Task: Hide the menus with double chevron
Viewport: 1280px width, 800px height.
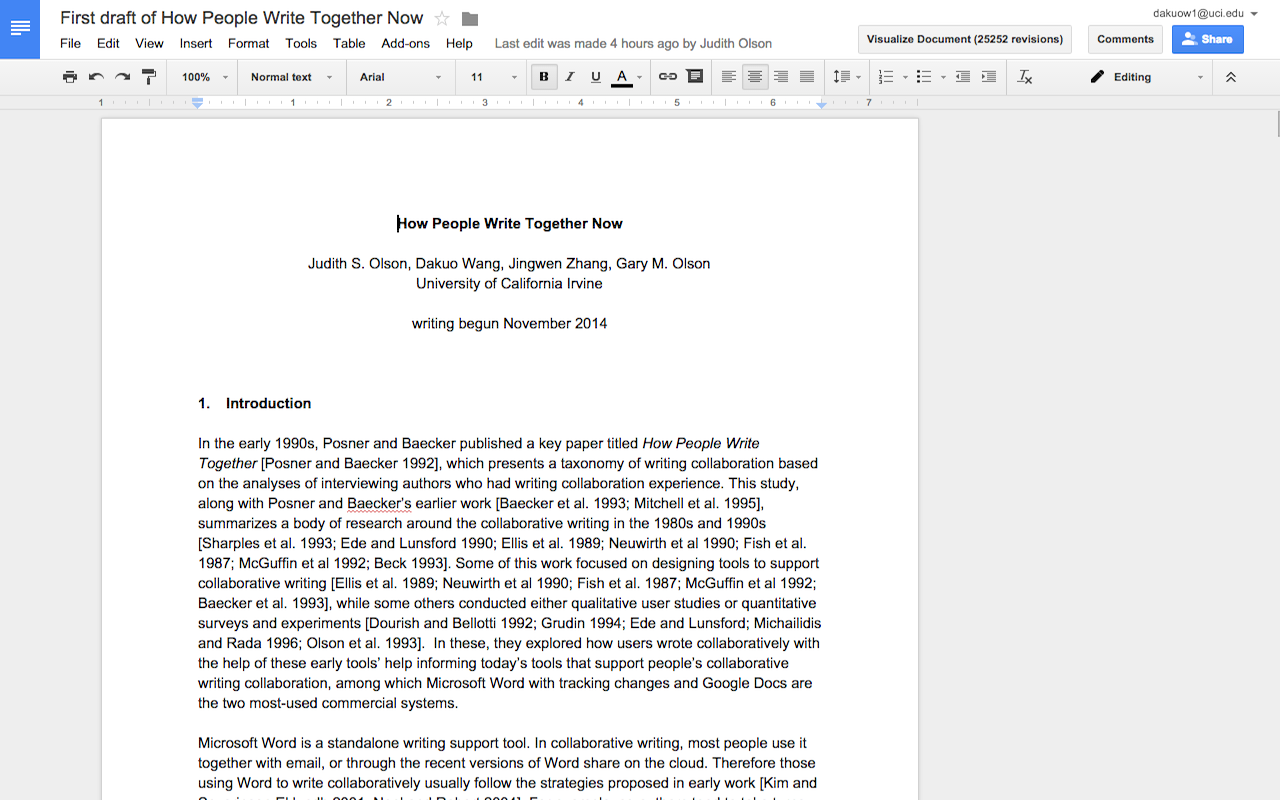Action: click(1231, 77)
